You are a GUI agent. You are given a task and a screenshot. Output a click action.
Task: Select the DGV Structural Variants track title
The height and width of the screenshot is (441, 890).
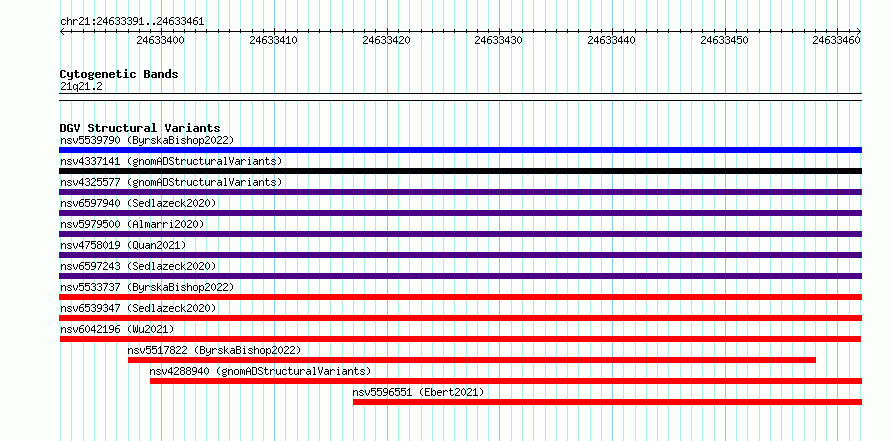140,128
